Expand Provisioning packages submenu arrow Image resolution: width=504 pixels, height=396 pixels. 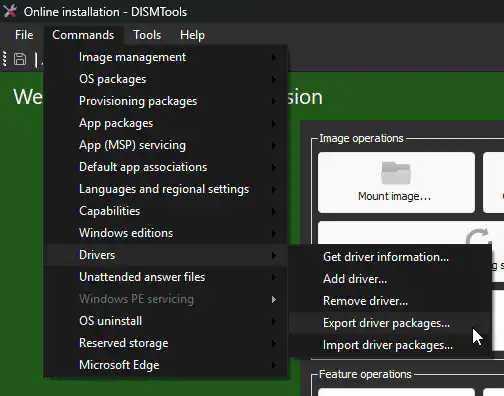[x=274, y=101]
